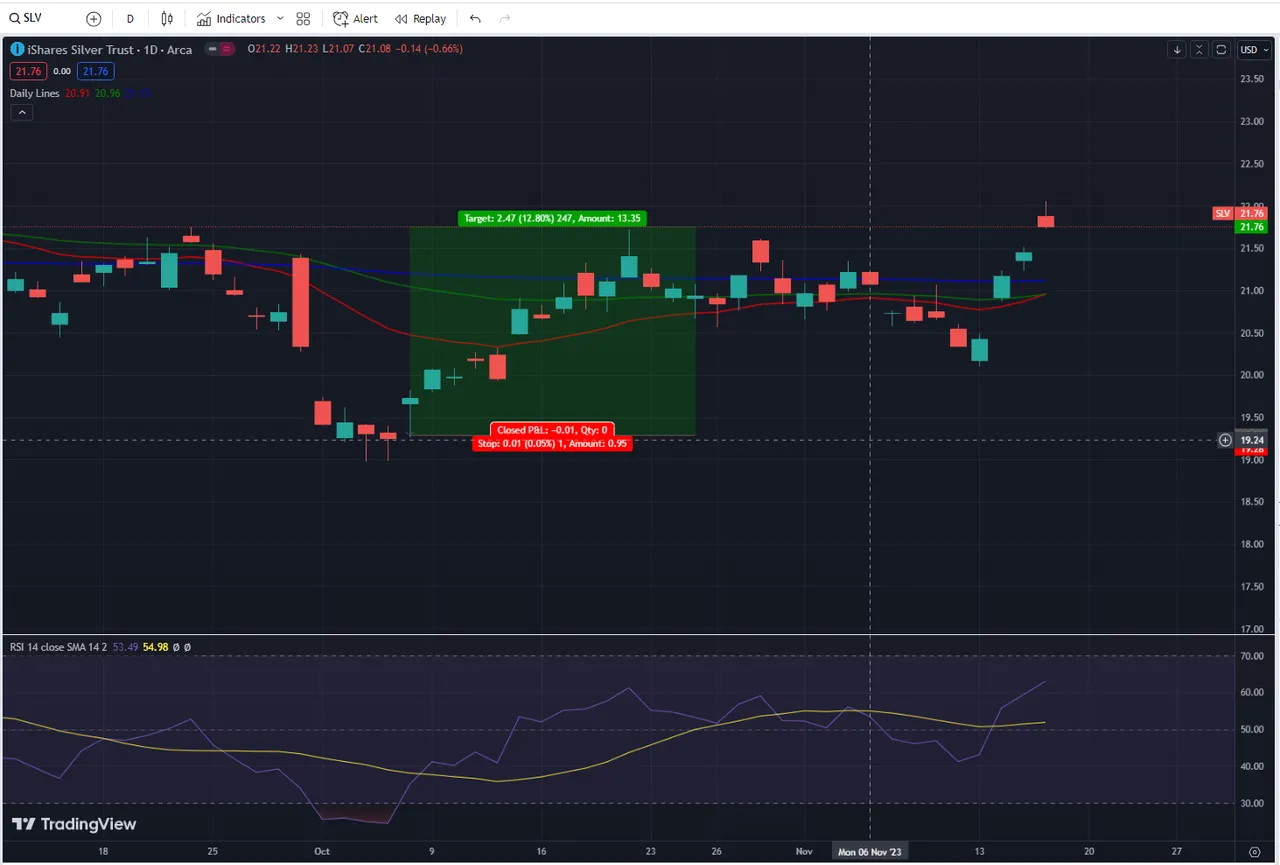Click the Closed P&L label

coord(552,430)
